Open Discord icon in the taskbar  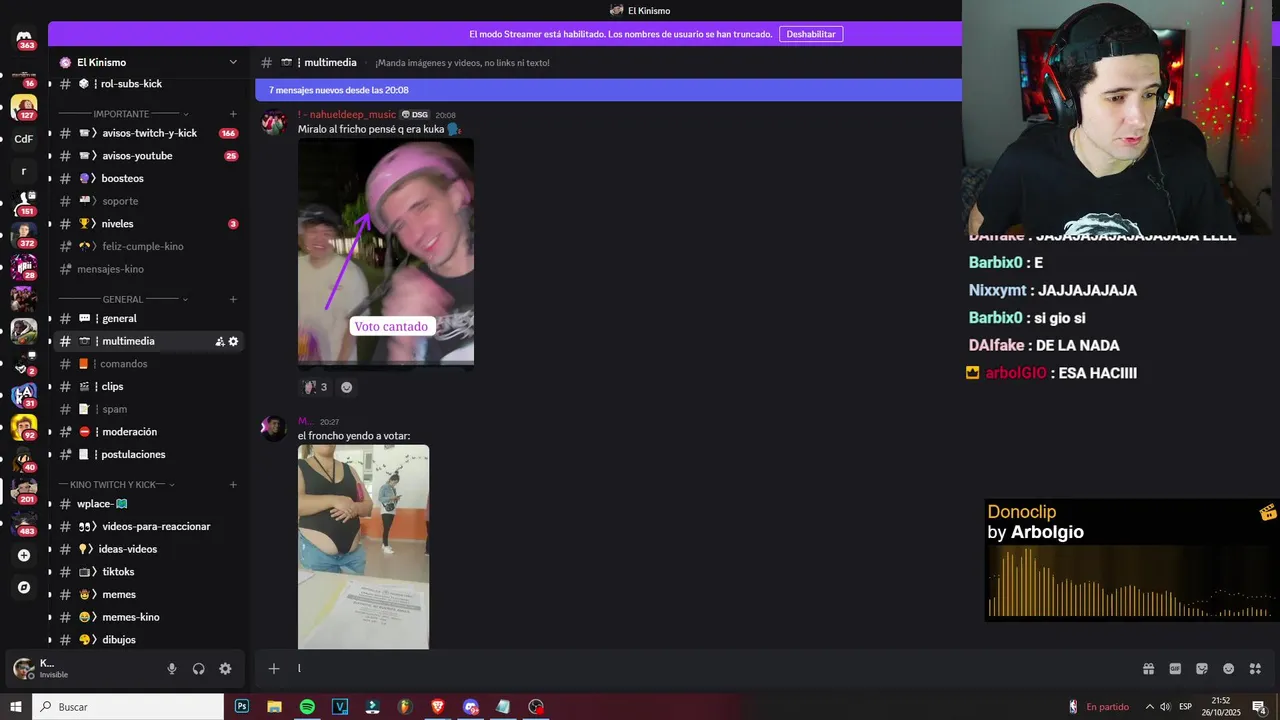click(x=471, y=706)
